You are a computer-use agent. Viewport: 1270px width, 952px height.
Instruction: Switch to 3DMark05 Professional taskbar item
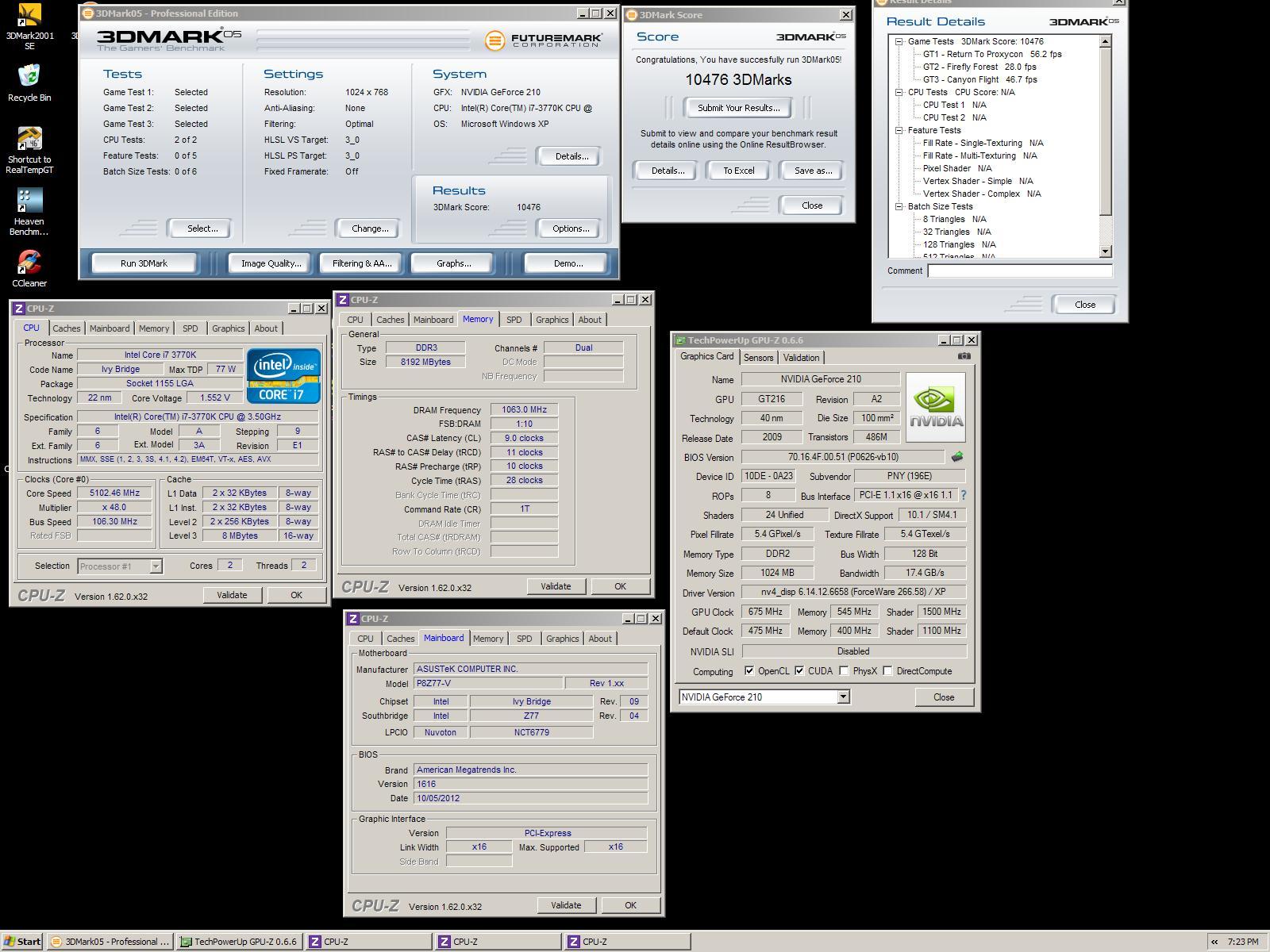[x=110, y=942]
